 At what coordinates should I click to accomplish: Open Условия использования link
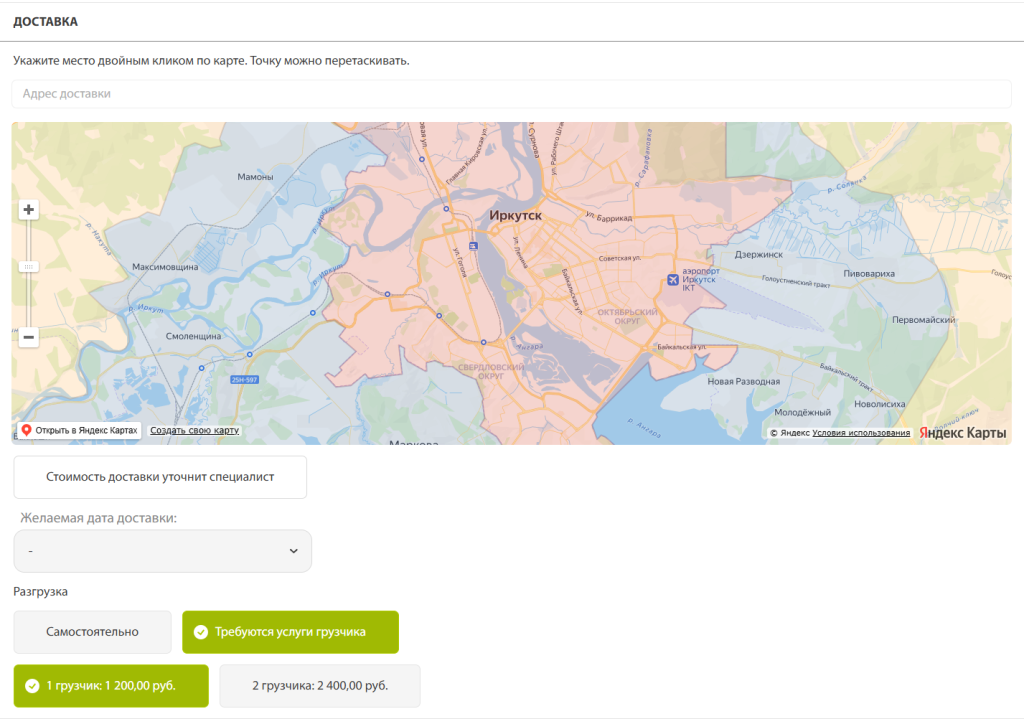tap(861, 432)
